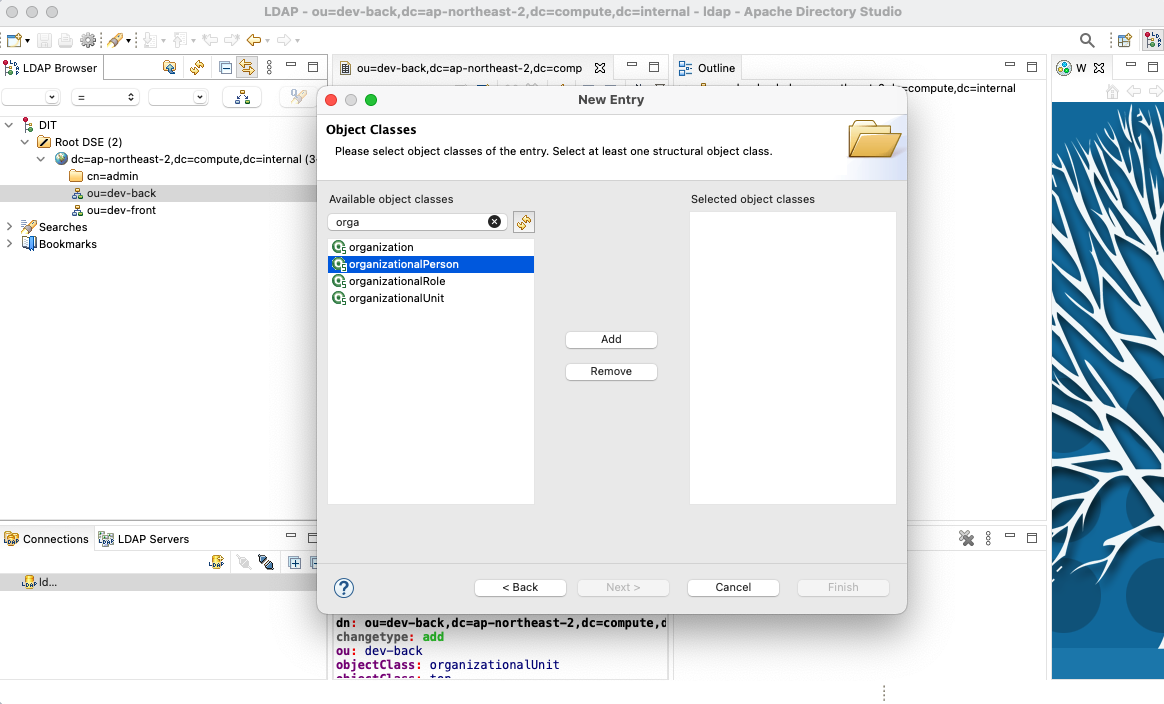Select the organizationalUnit object class

click(431, 299)
